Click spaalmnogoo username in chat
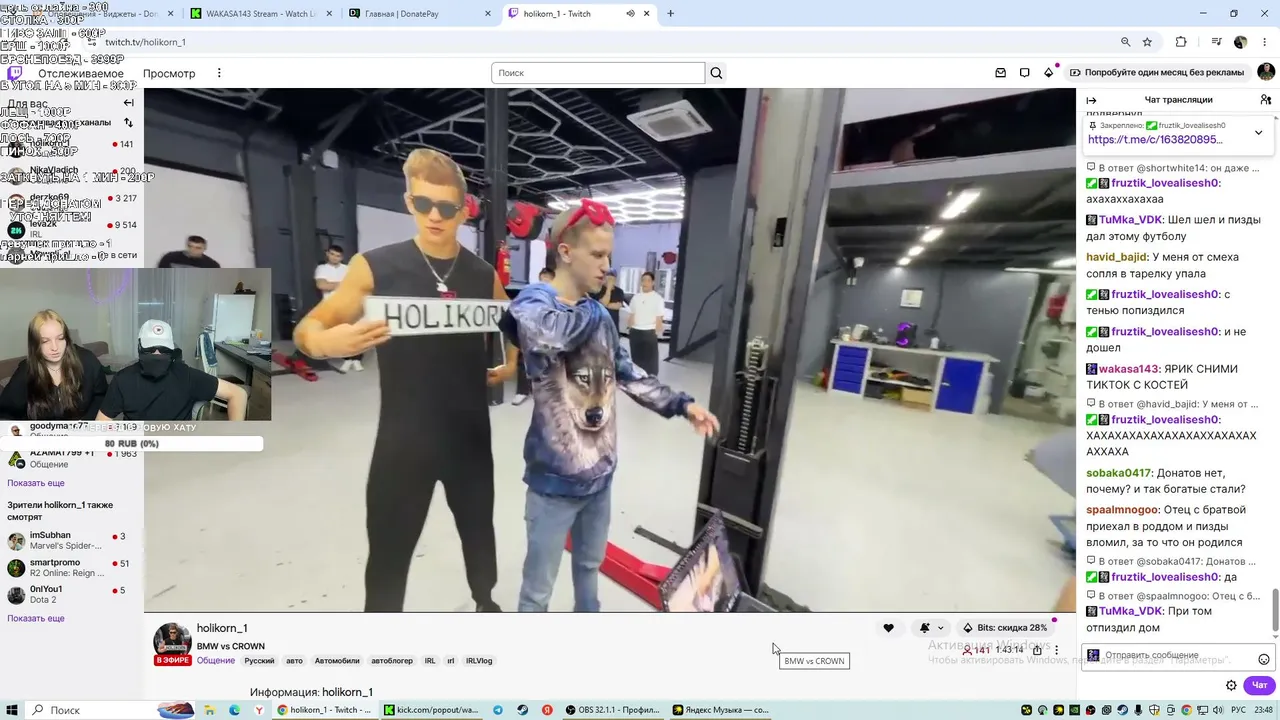Image resolution: width=1280 pixels, height=720 pixels. pos(1122,510)
